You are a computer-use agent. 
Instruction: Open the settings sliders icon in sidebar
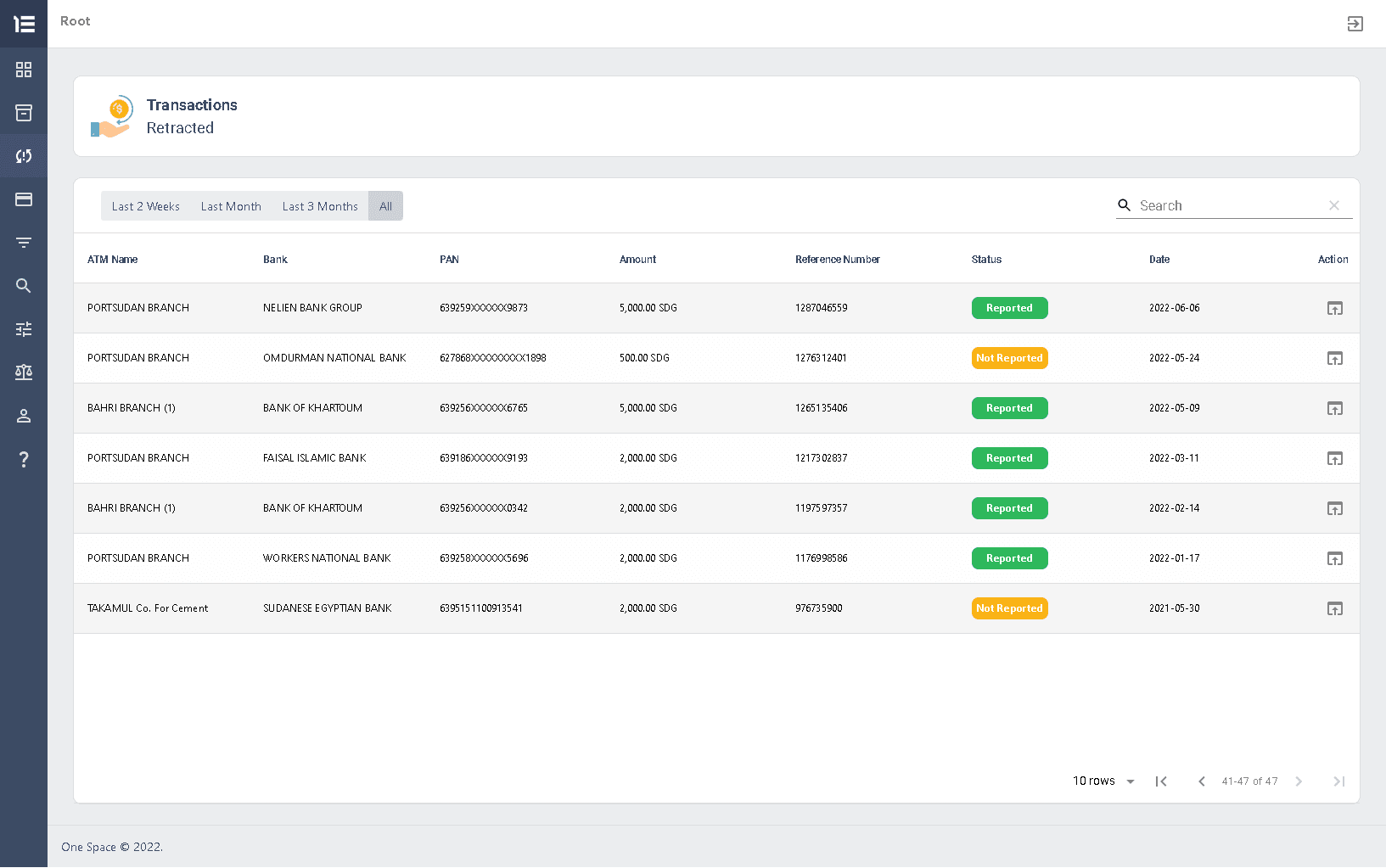23,329
